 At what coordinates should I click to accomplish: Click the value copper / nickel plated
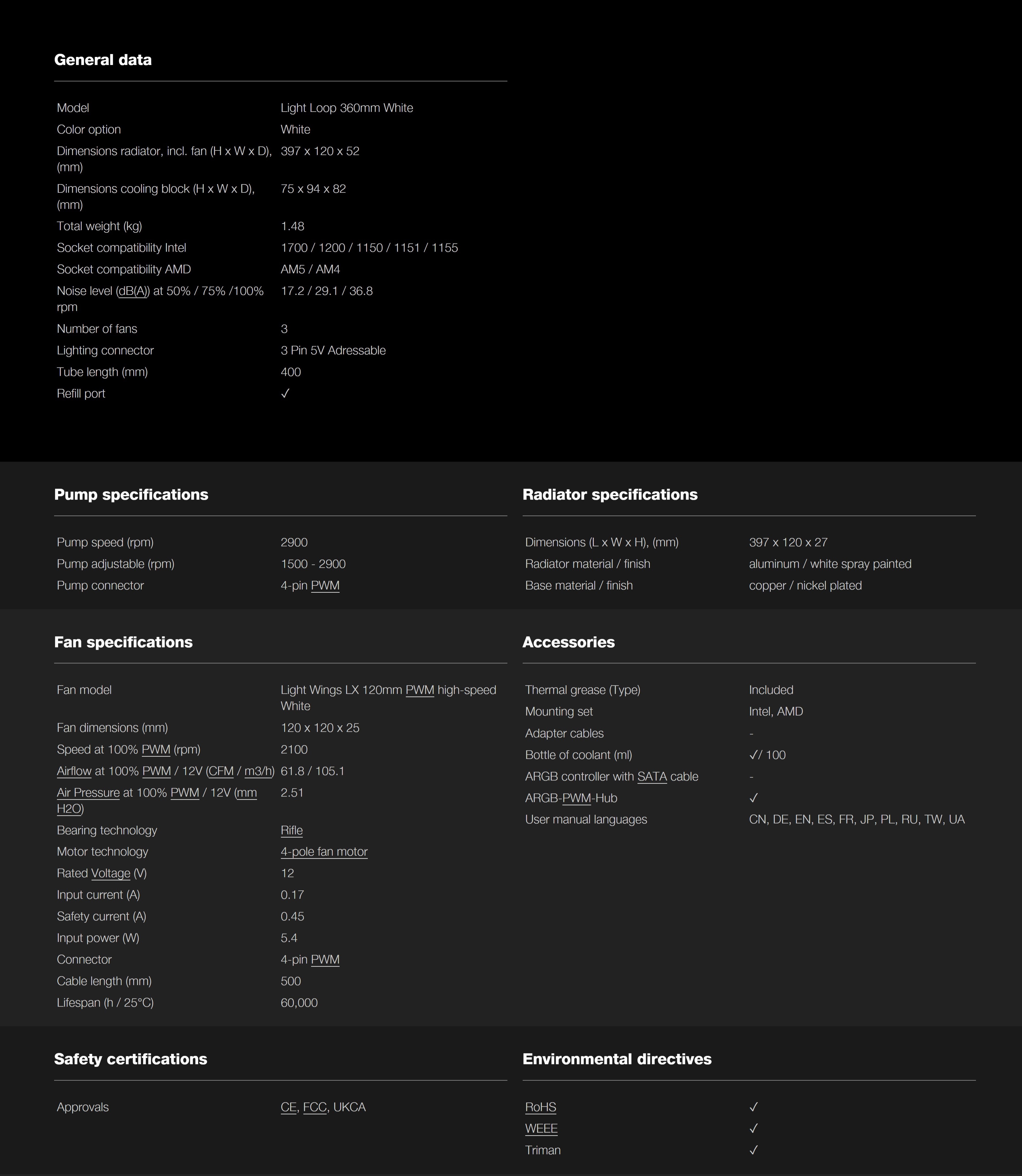(x=805, y=586)
